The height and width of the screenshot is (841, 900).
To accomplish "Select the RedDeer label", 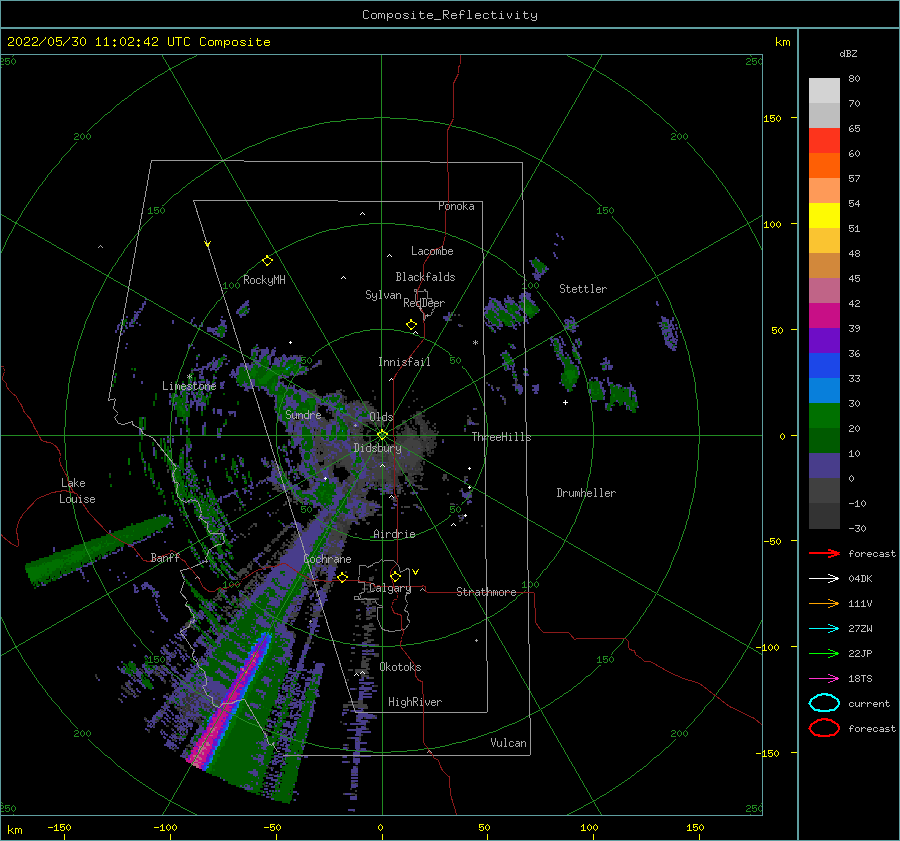I will (x=424, y=303).
